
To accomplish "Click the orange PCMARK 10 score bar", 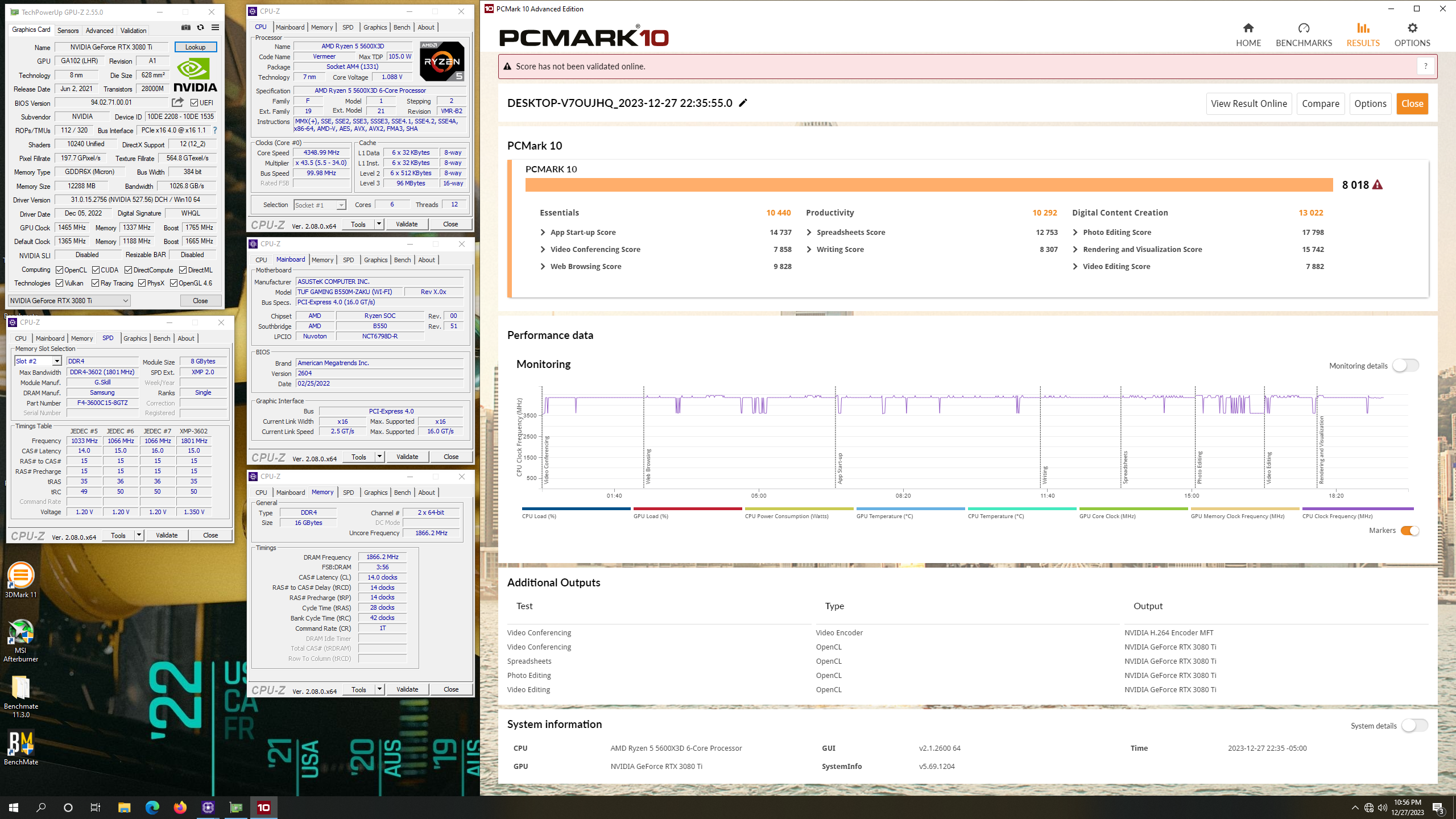I will click(929, 185).
